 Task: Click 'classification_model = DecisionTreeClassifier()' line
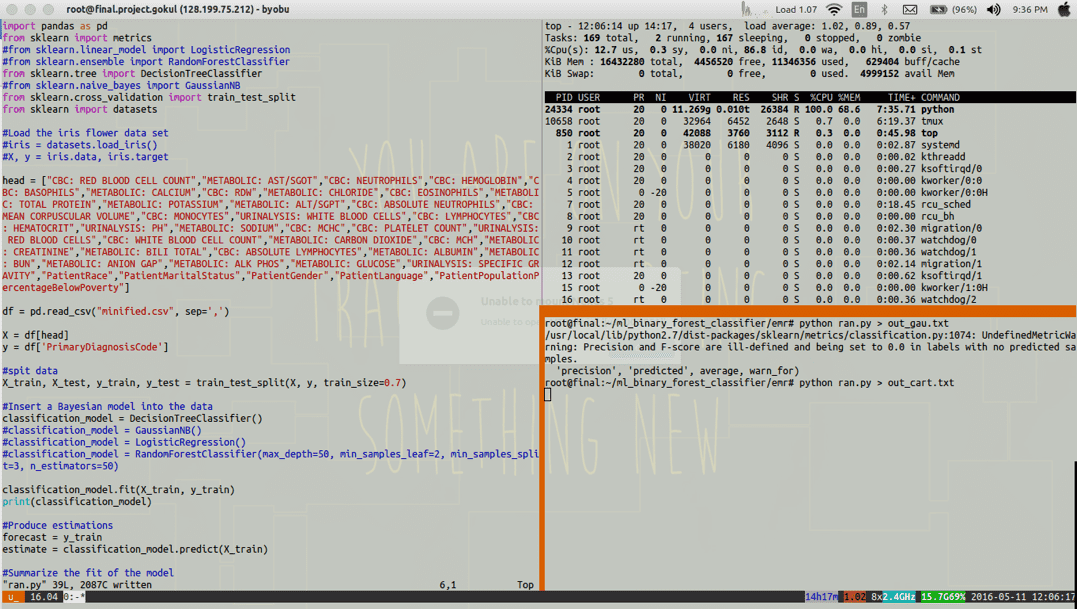(x=132, y=418)
